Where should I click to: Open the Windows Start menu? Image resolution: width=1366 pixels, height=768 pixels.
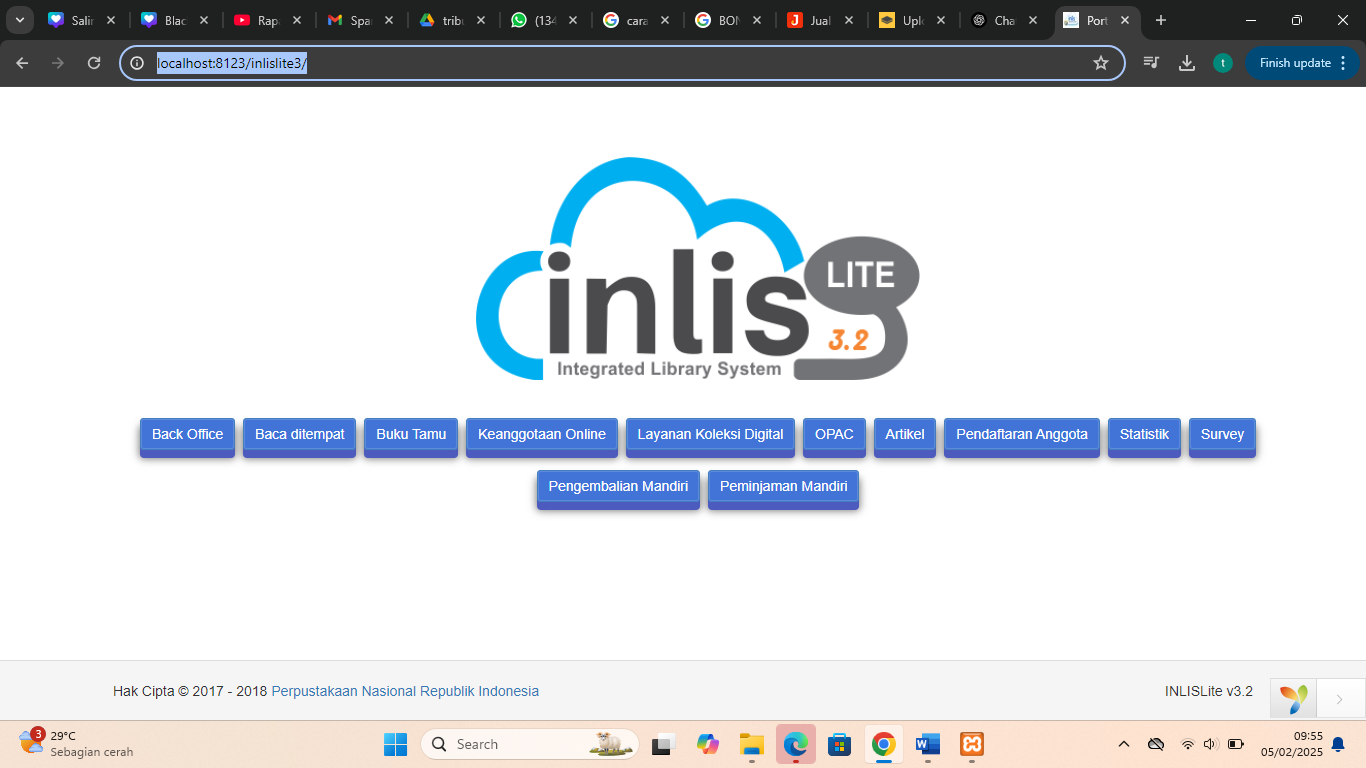click(x=395, y=744)
